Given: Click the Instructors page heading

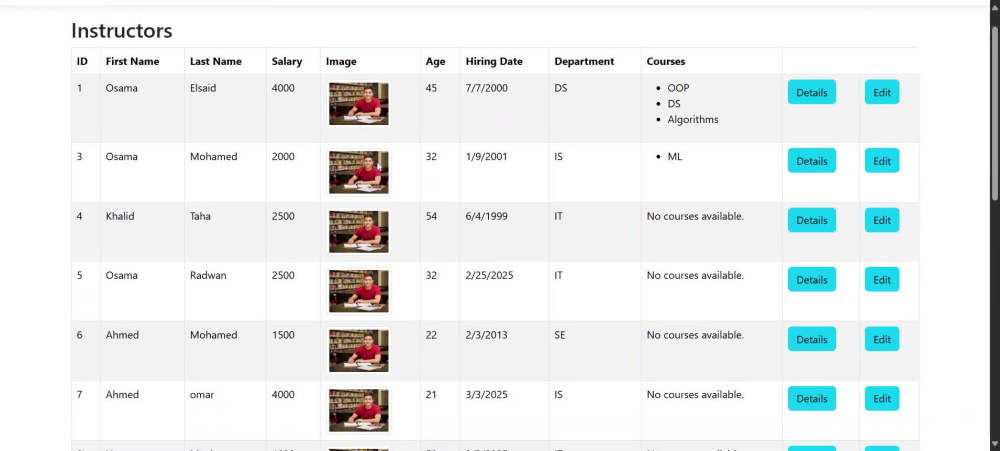Looking at the screenshot, I should (122, 31).
